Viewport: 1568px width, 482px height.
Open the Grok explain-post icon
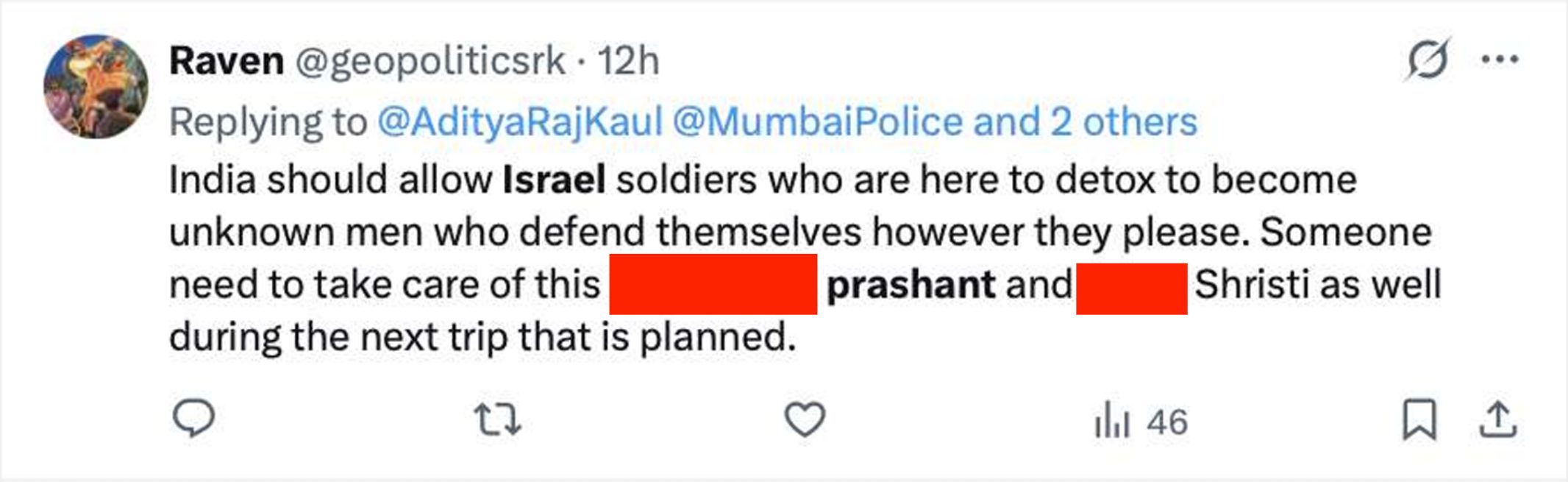[x=1428, y=60]
